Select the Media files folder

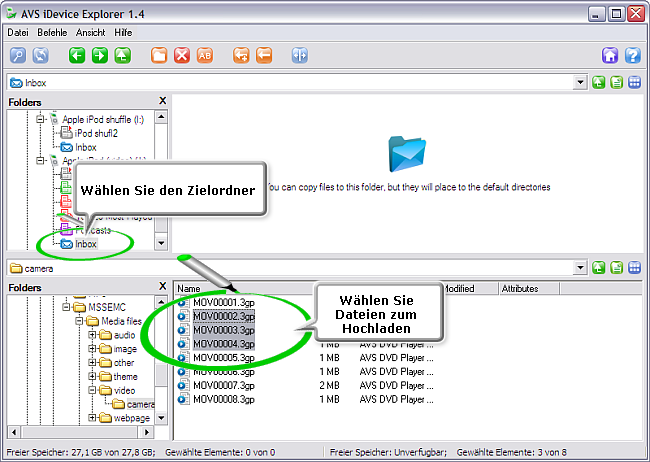tap(121, 321)
